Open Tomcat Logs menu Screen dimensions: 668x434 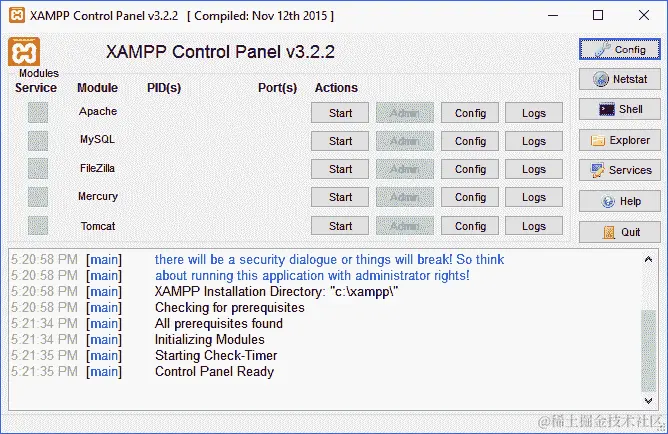pyautogui.click(x=534, y=226)
